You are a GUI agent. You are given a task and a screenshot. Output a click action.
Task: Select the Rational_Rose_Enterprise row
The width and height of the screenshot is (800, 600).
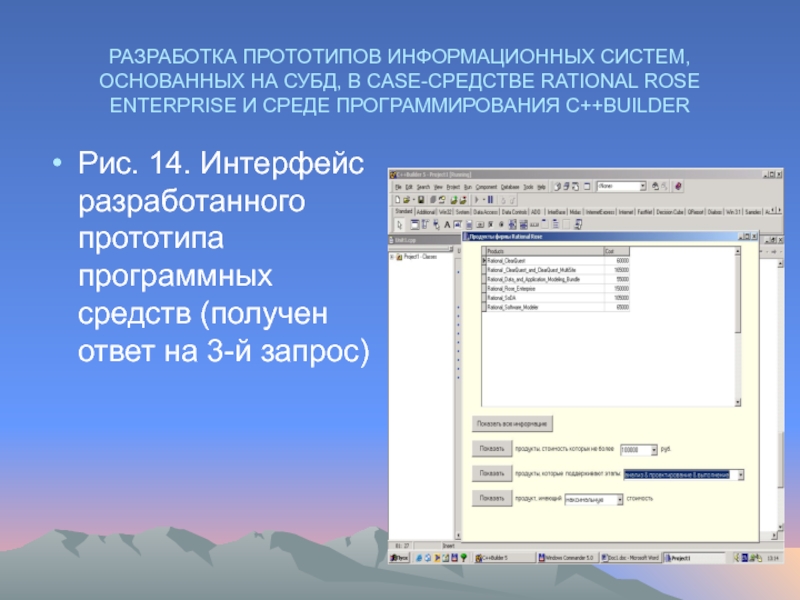click(x=556, y=289)
